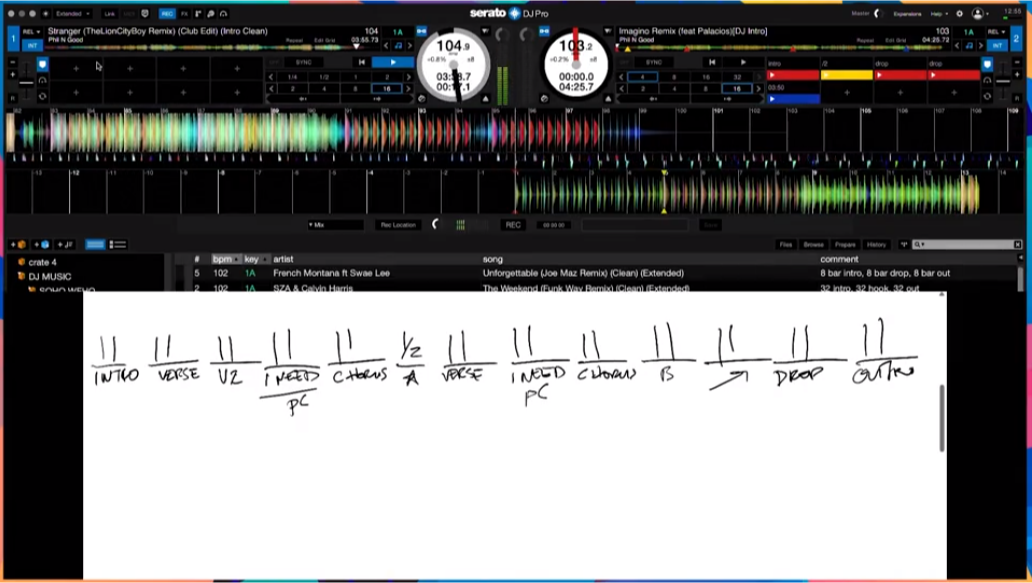Toggle the FX panel in top toolbar
The width and height of the screenshot is (1032, 583).
[x=184, y=13]
